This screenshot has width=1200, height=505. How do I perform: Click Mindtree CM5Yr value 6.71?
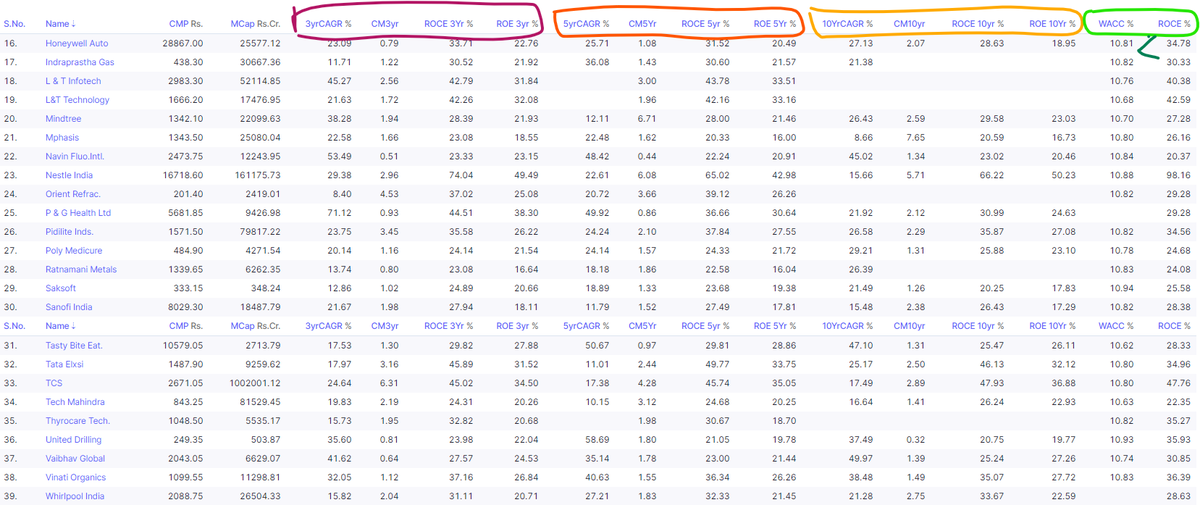(x=646, y=119)
